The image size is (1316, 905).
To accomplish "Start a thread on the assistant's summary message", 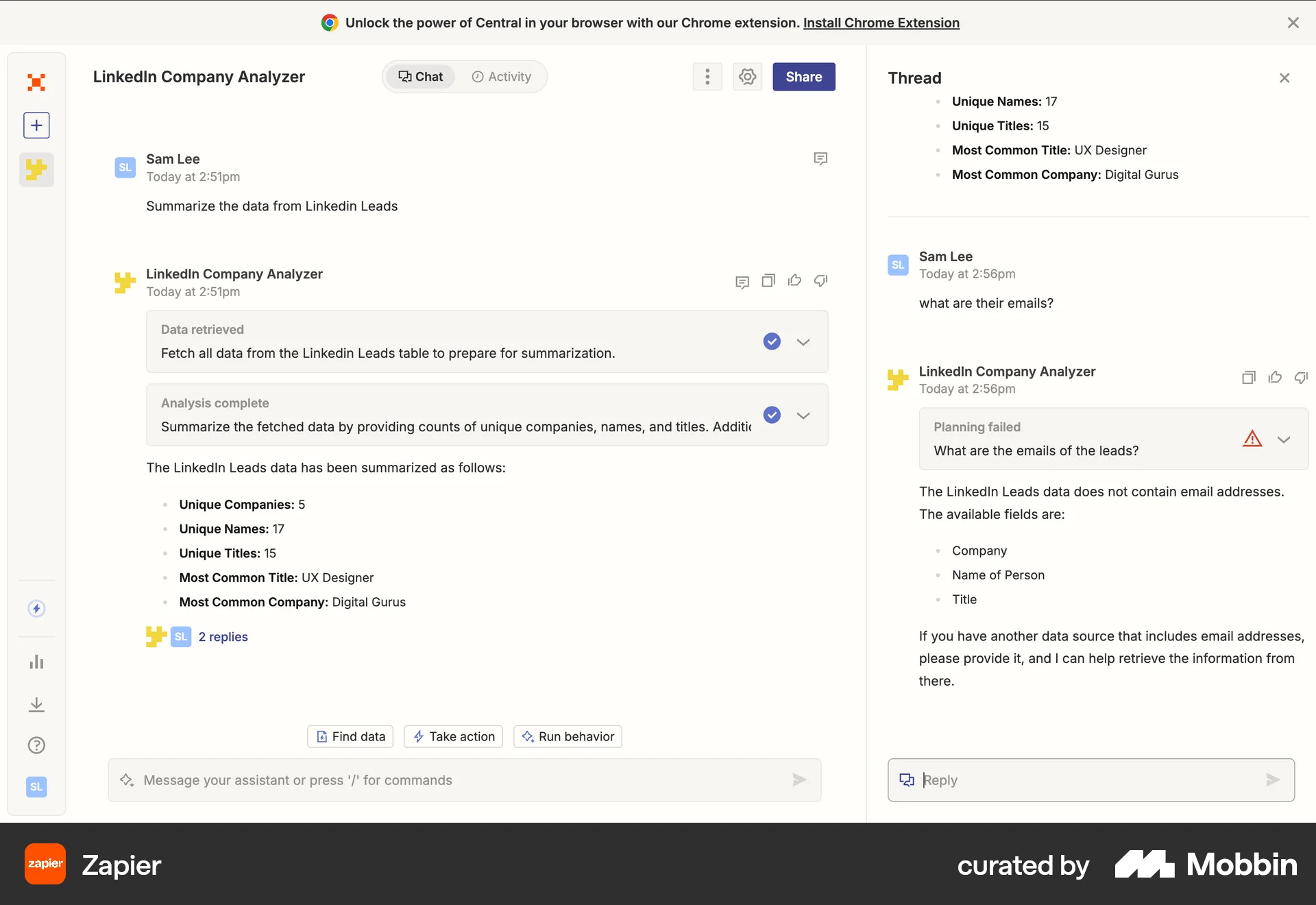I will [742, 281].
